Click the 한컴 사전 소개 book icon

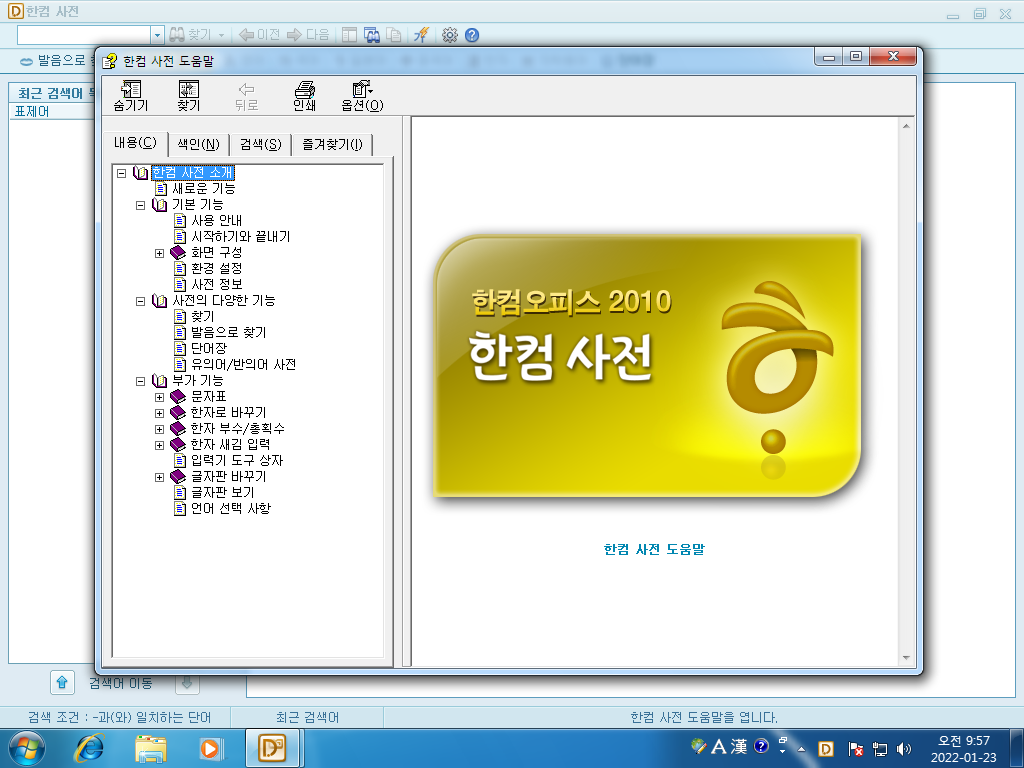[x=140, y=173]
